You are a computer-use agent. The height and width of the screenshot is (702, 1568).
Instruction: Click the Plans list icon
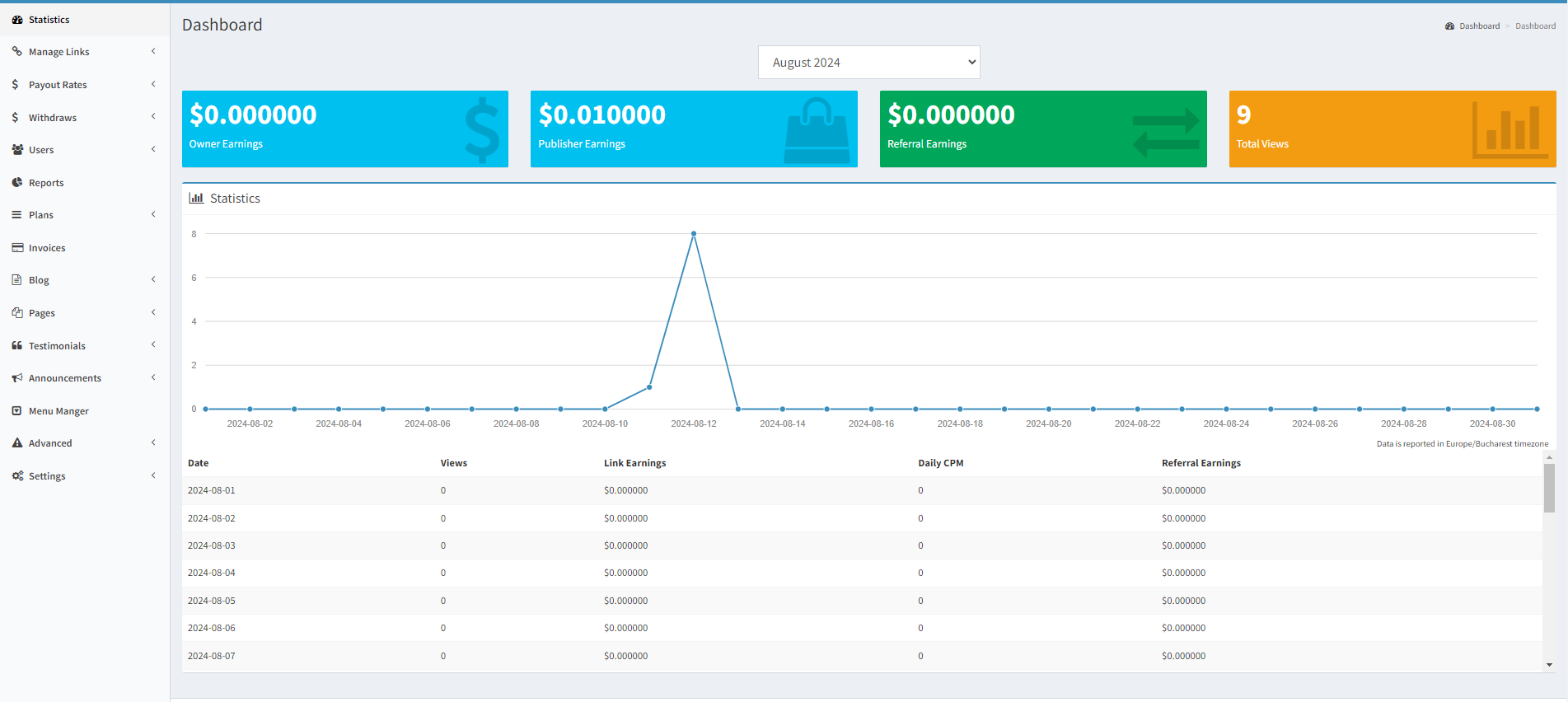tap(17, 214)
